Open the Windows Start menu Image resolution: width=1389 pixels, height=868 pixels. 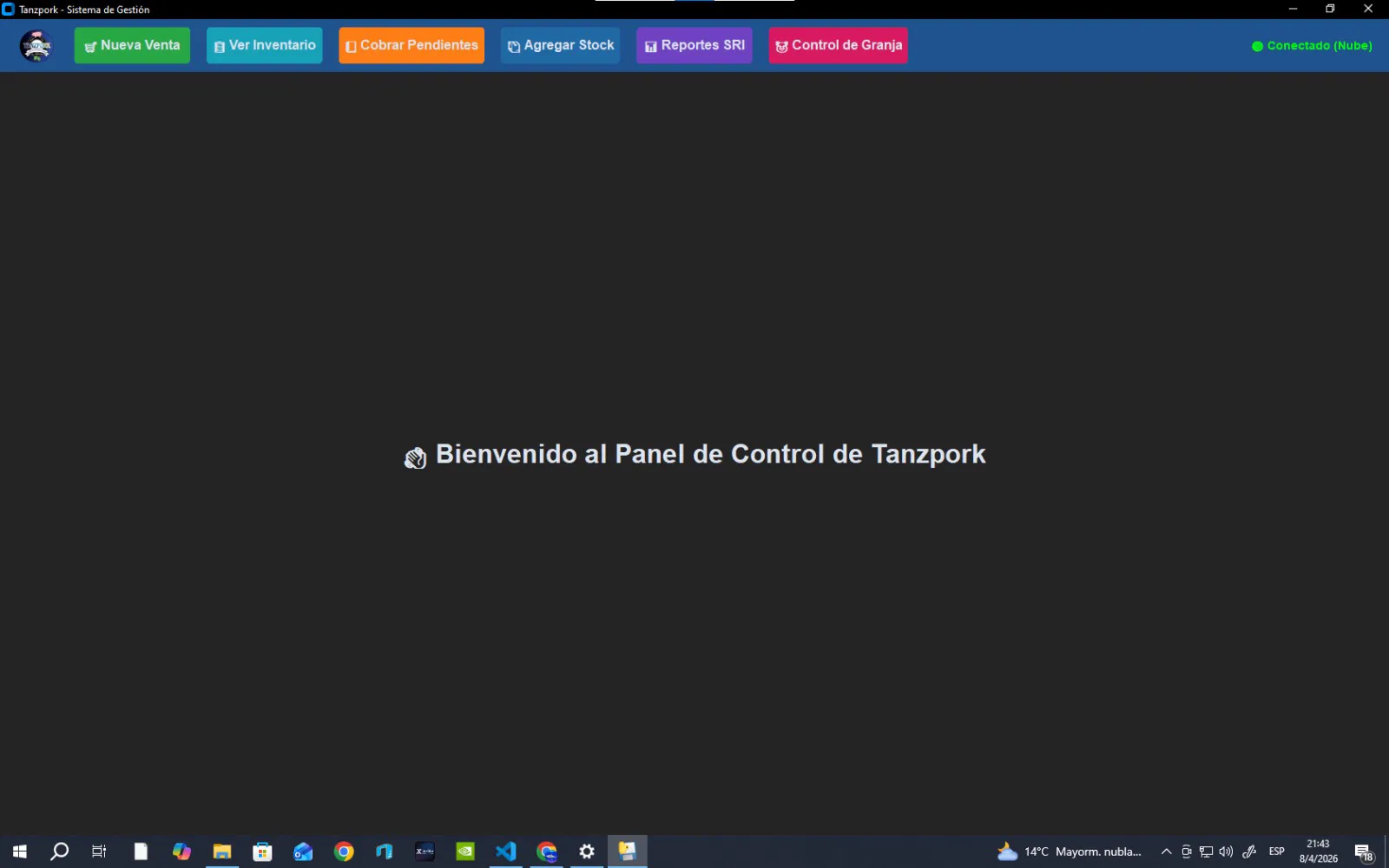(19, 852)
